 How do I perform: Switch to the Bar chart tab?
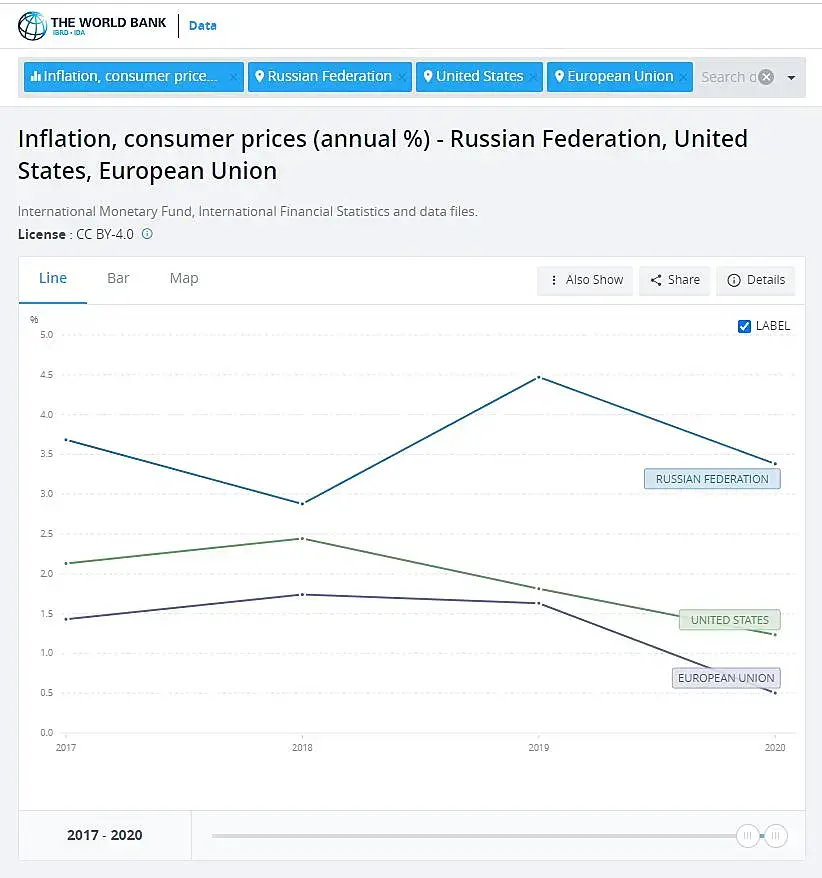click(118, 278)
